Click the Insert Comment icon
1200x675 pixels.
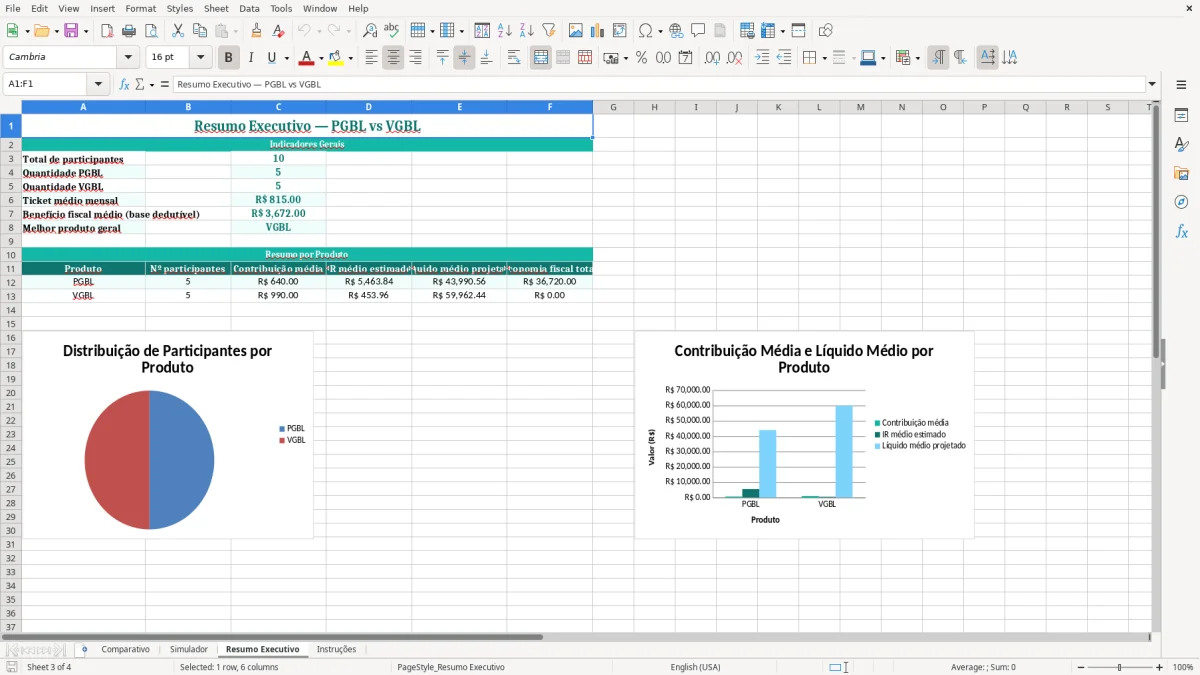[x=698, y=31]
